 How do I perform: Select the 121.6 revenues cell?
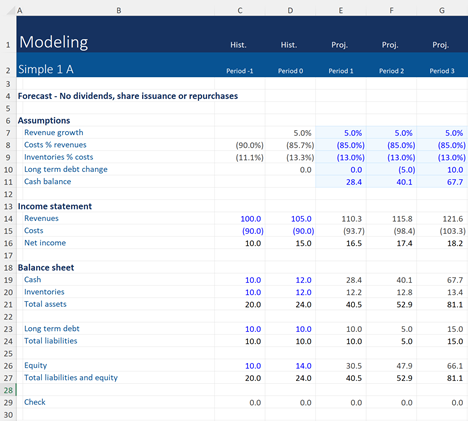[442, 219]
